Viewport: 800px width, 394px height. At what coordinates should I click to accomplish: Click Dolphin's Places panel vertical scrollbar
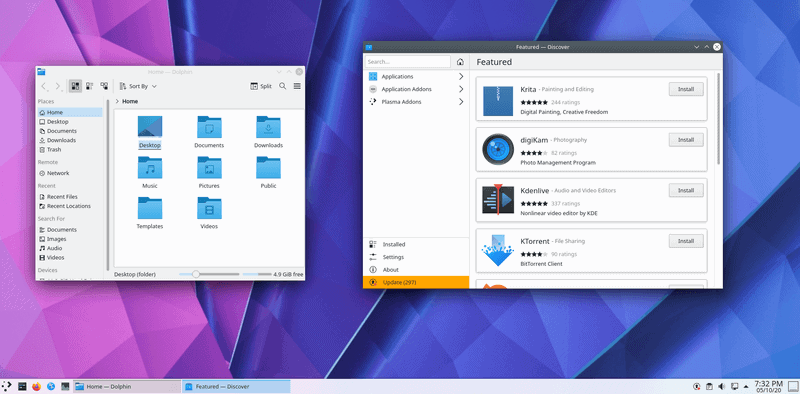[108, 184]
